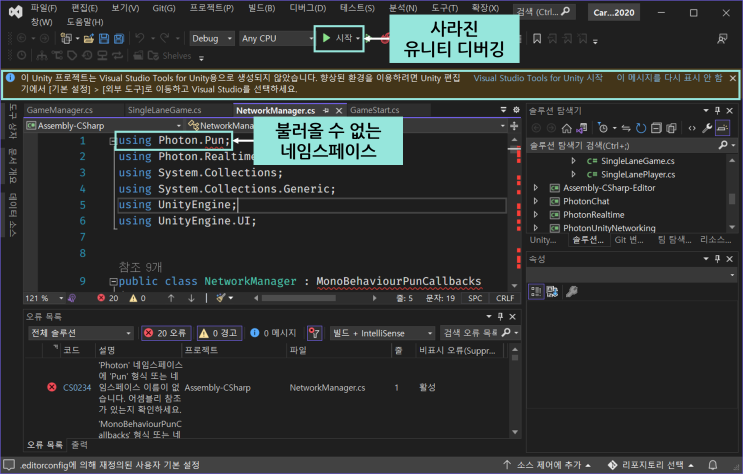743x474 pixels.
Task: Open the 파일(F) menu
Action: pyautogui.click(x=44, y=8)
